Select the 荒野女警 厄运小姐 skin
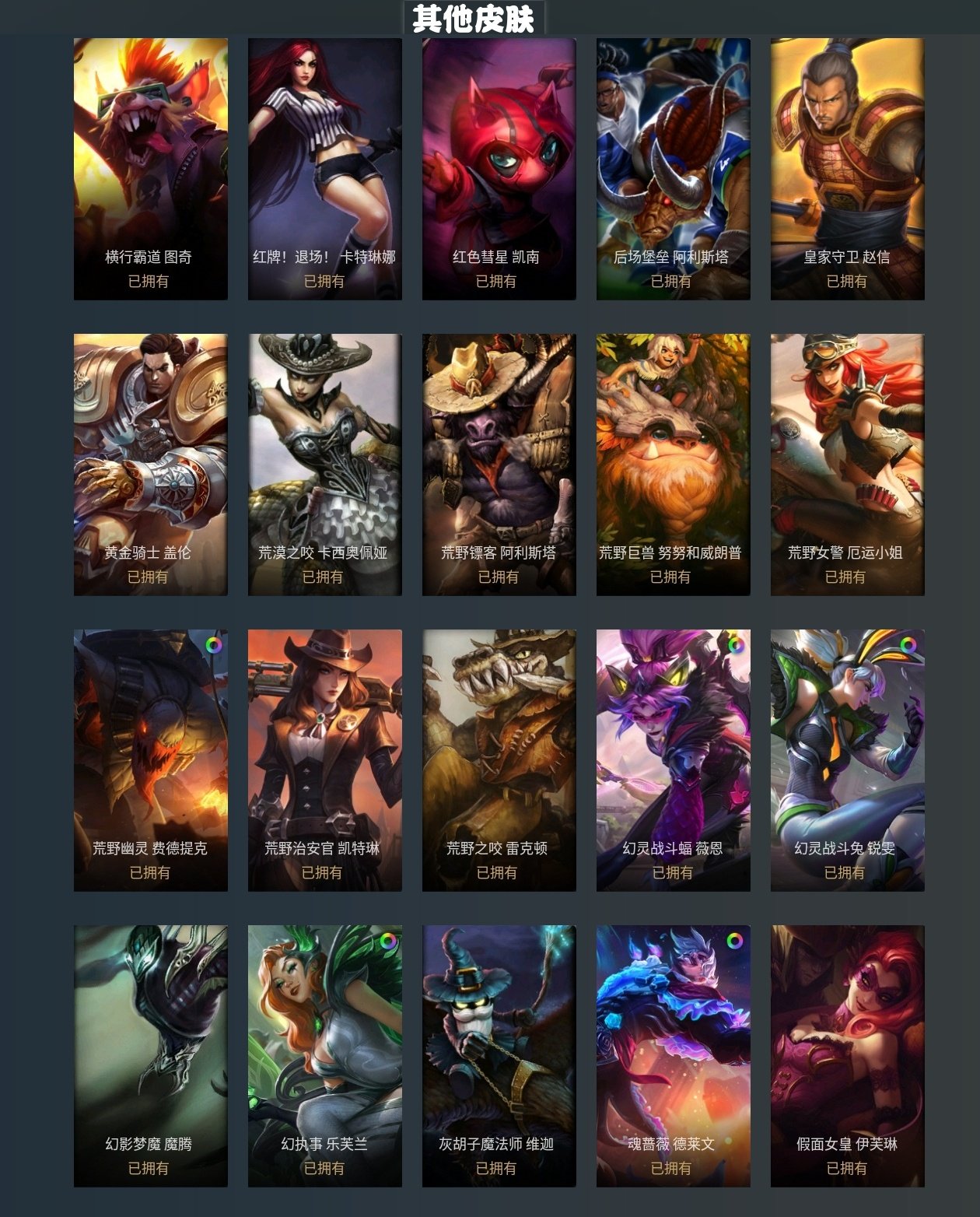Image resolution: width=980 pixels, height=1217 pixels. 848,465
